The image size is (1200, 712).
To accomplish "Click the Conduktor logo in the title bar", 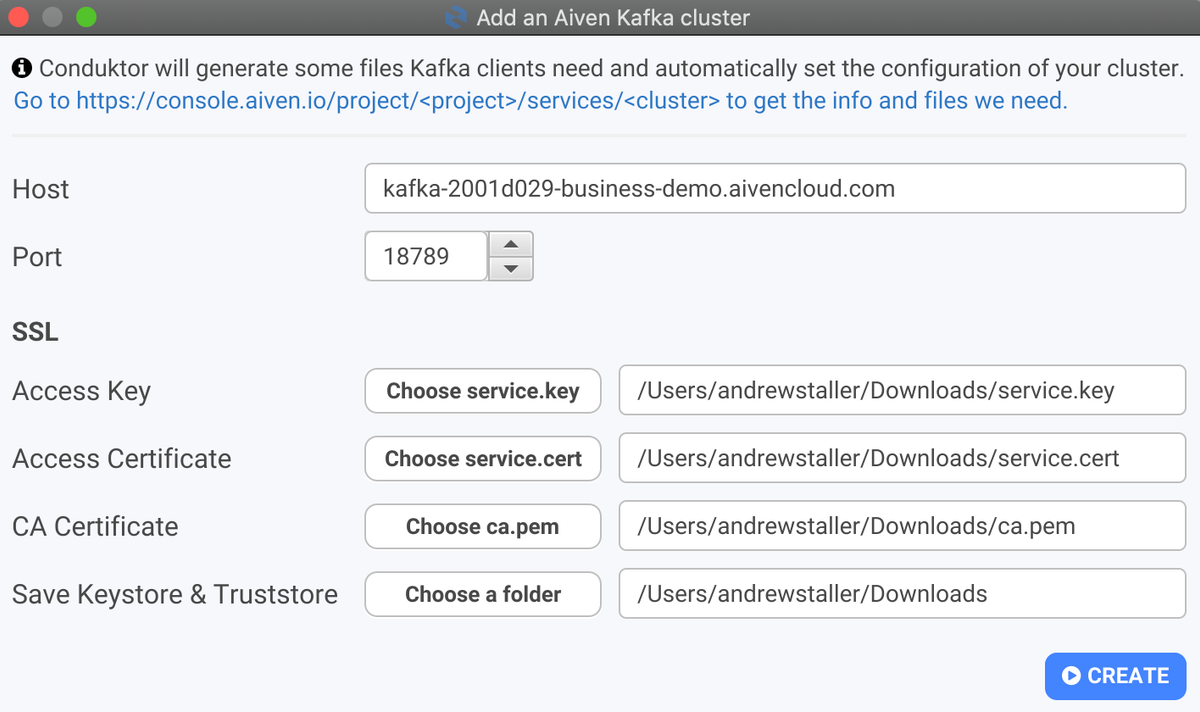I will 455,17.
